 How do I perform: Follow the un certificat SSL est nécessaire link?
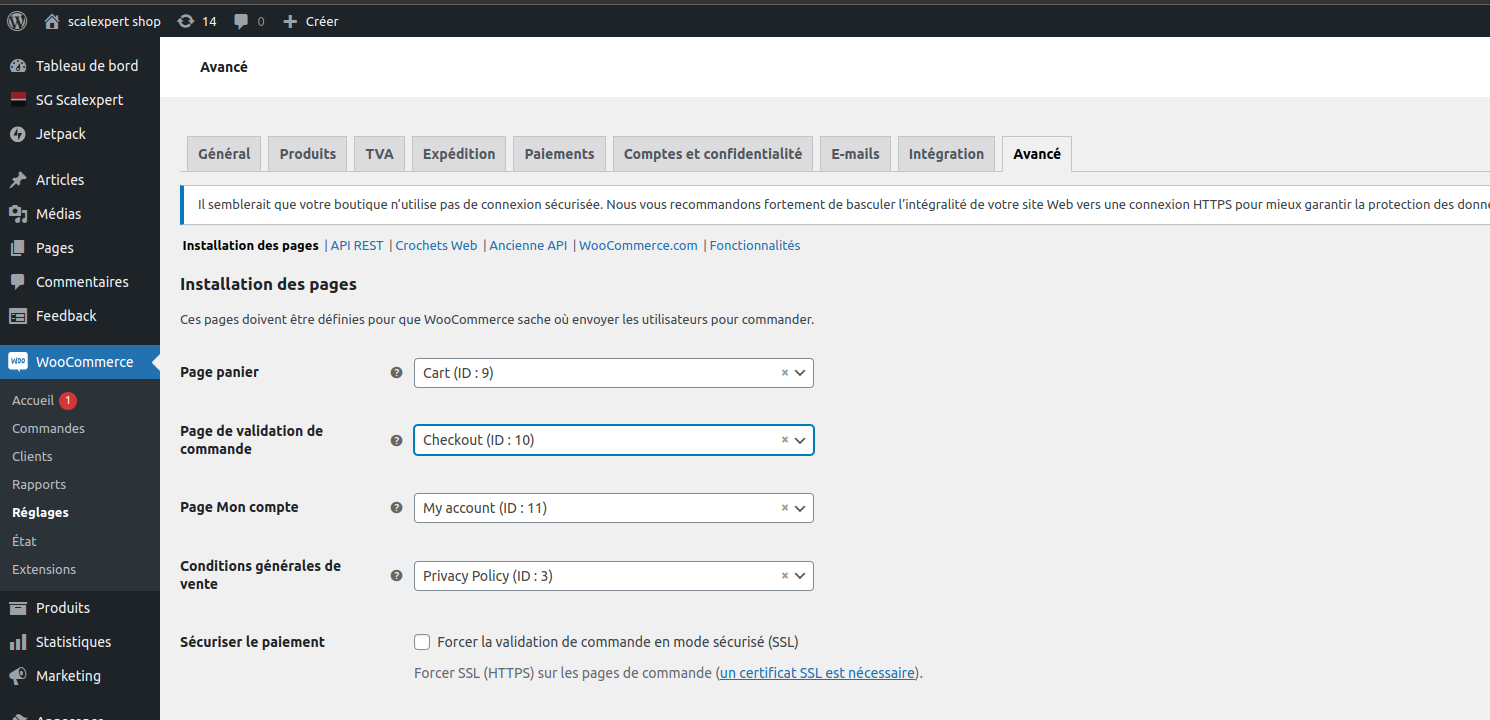[817, 673]
